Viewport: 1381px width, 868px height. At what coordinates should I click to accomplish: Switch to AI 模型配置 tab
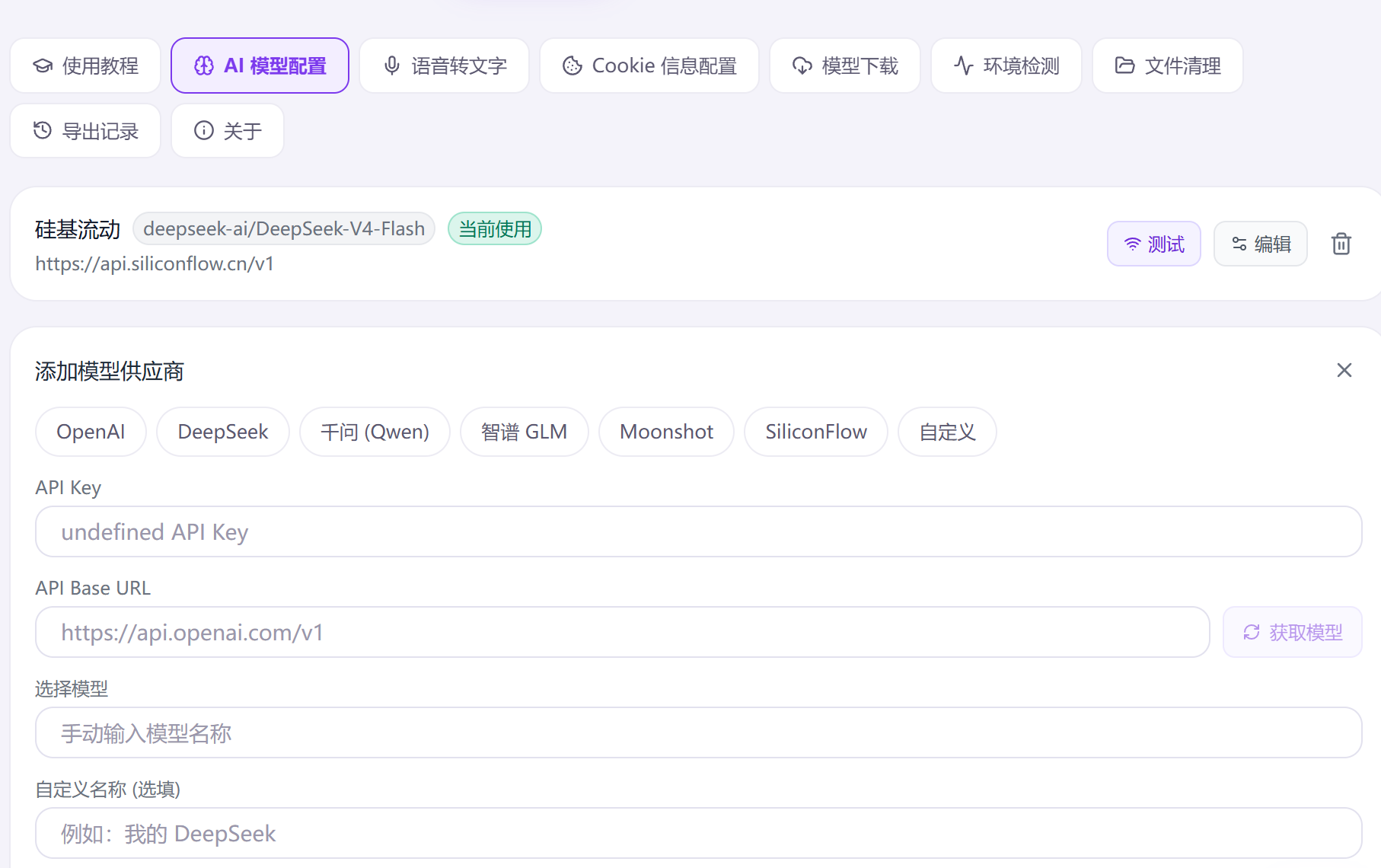260,65
